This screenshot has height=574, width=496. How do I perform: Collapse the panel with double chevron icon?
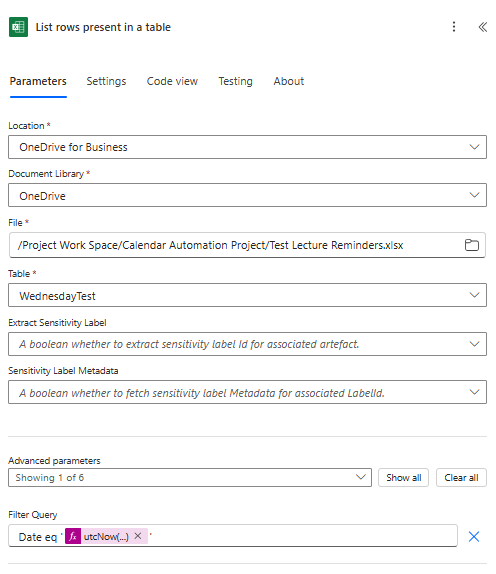pos(482,27)
